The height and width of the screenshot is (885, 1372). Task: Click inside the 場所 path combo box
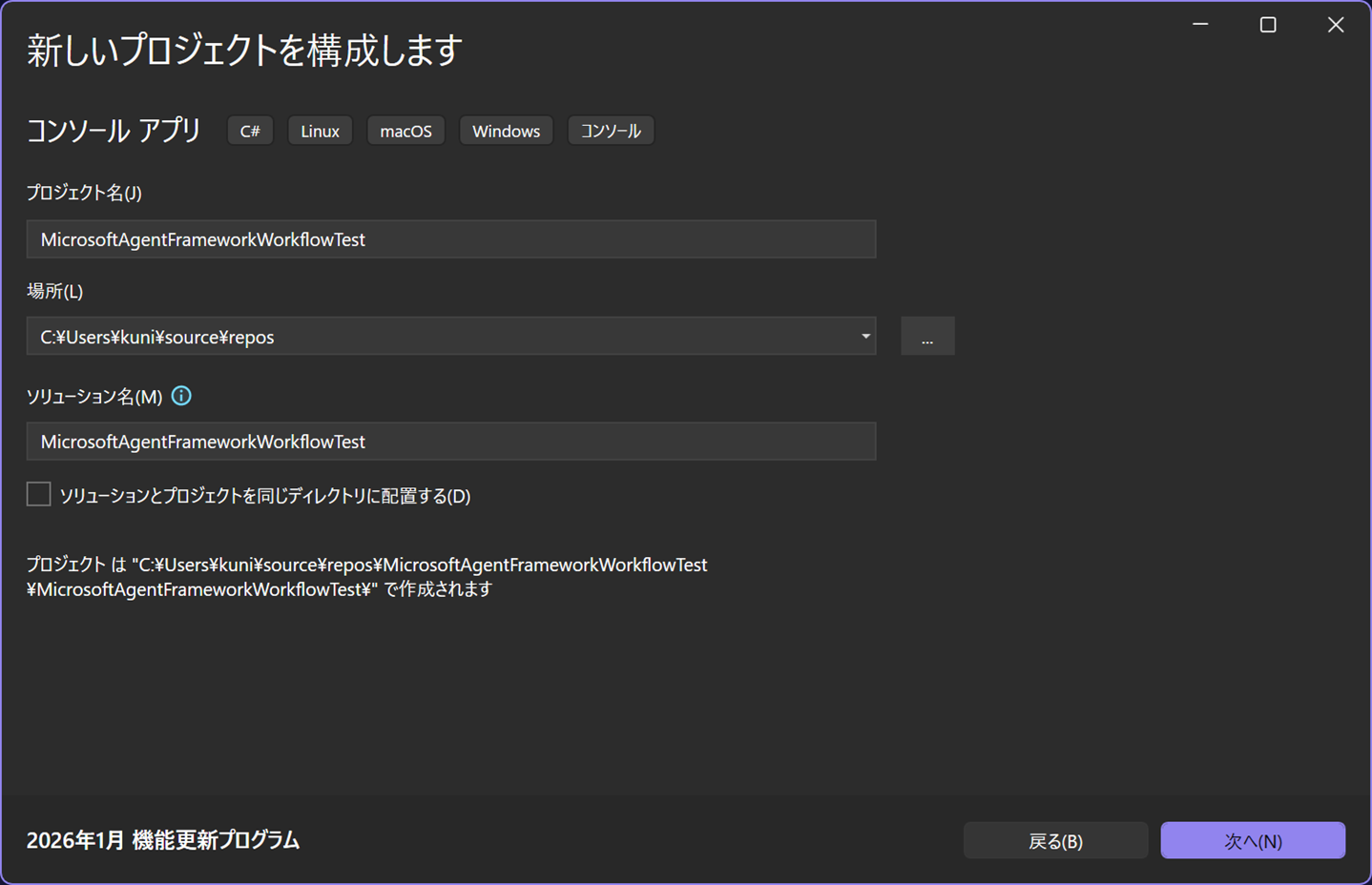click(x=439, y=337)
